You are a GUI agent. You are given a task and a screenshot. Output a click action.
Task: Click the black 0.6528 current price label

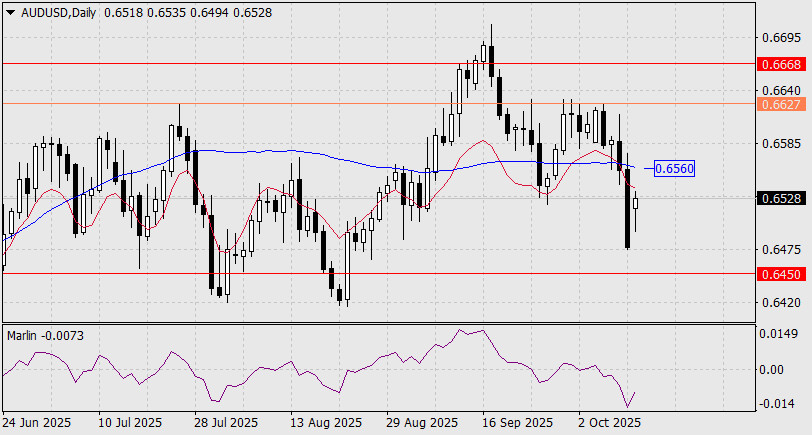pyautogui.click(x=781, y=198)
